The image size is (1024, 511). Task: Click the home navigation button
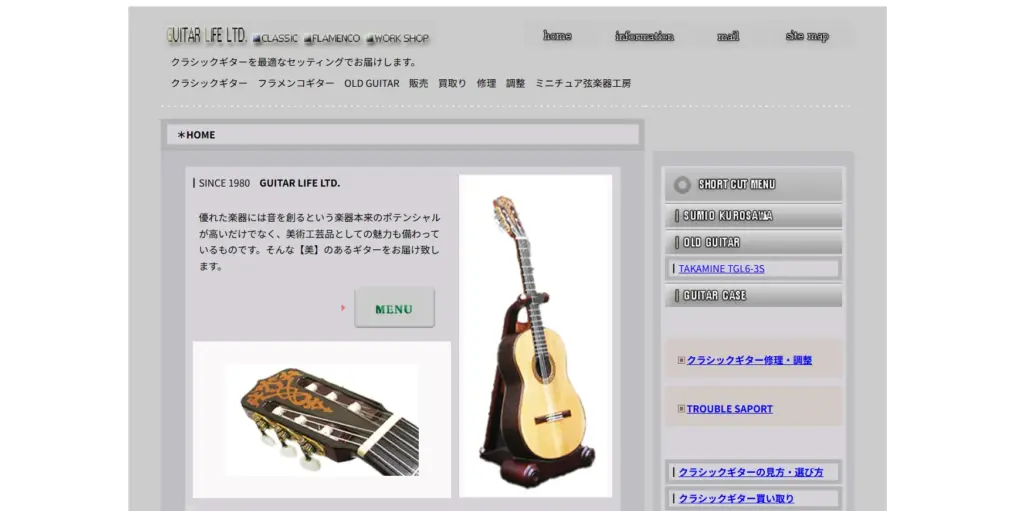pyautogui.click(x=557, y=35)
